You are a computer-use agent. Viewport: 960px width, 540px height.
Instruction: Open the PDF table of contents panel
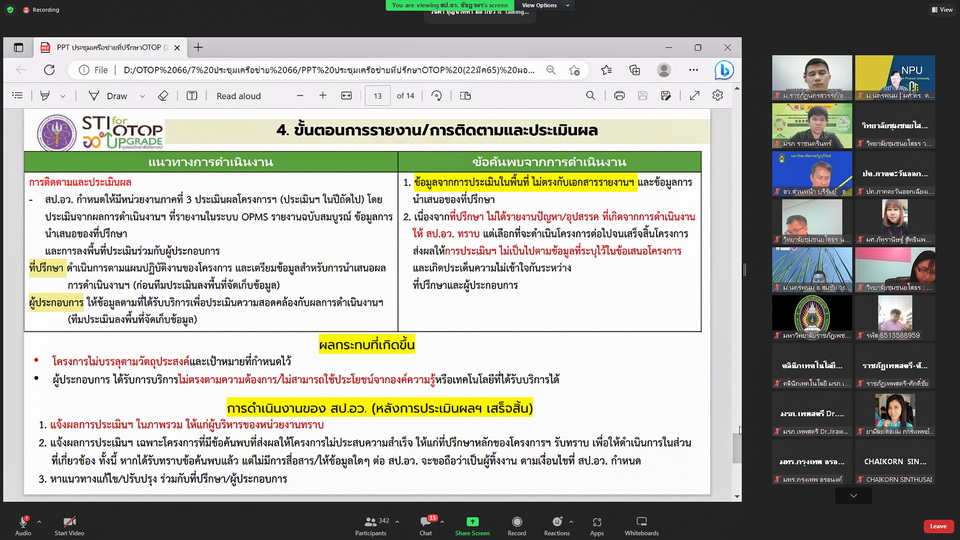pos(18,96)
